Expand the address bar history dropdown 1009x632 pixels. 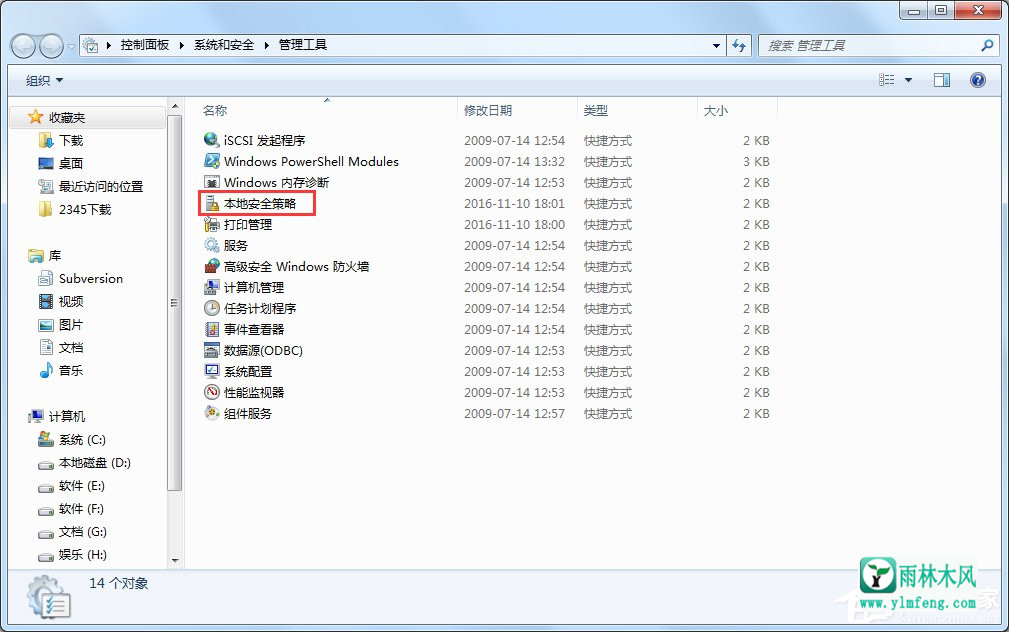point(716,45)
